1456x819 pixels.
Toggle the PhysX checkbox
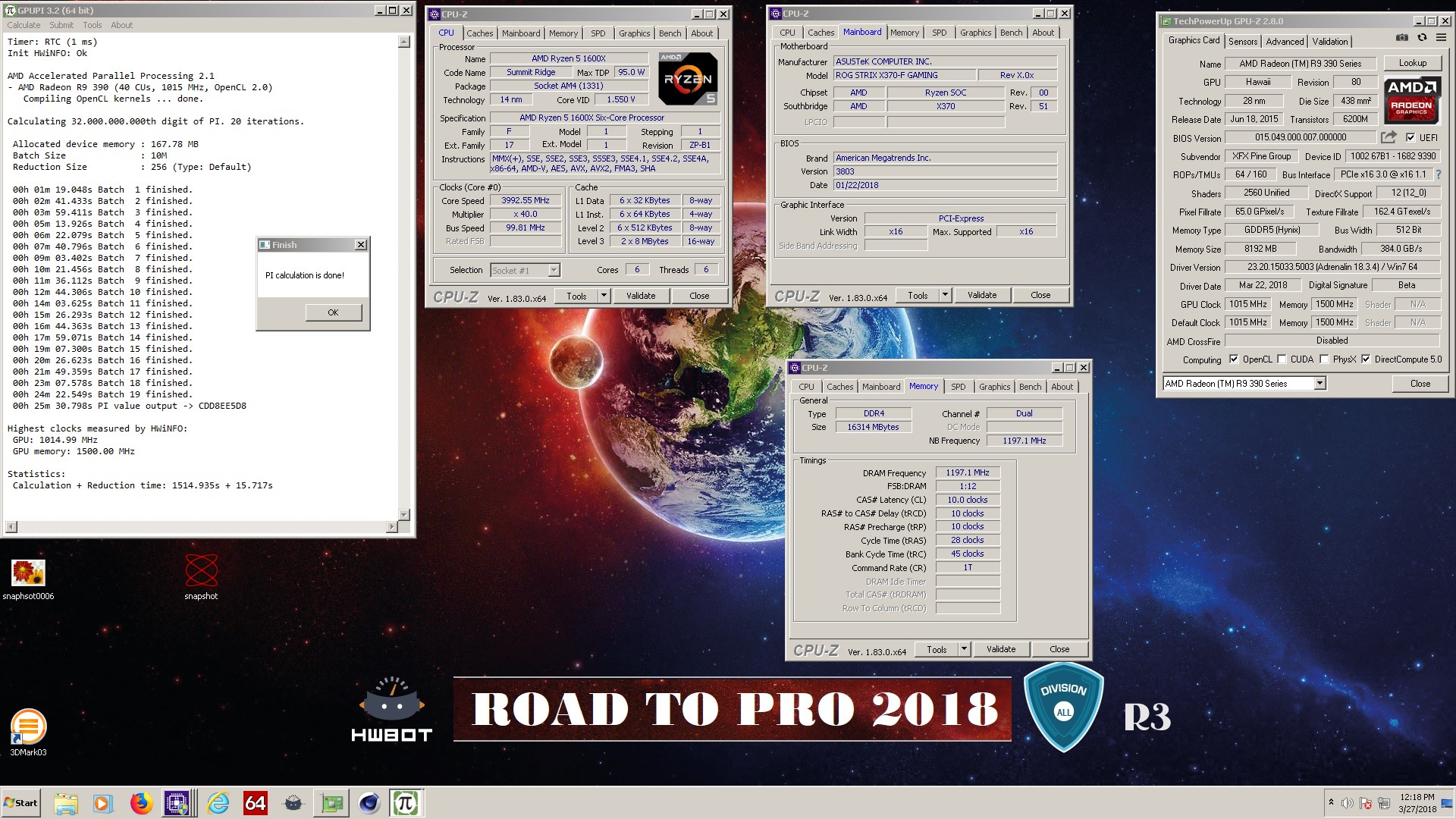[1324, 359]
